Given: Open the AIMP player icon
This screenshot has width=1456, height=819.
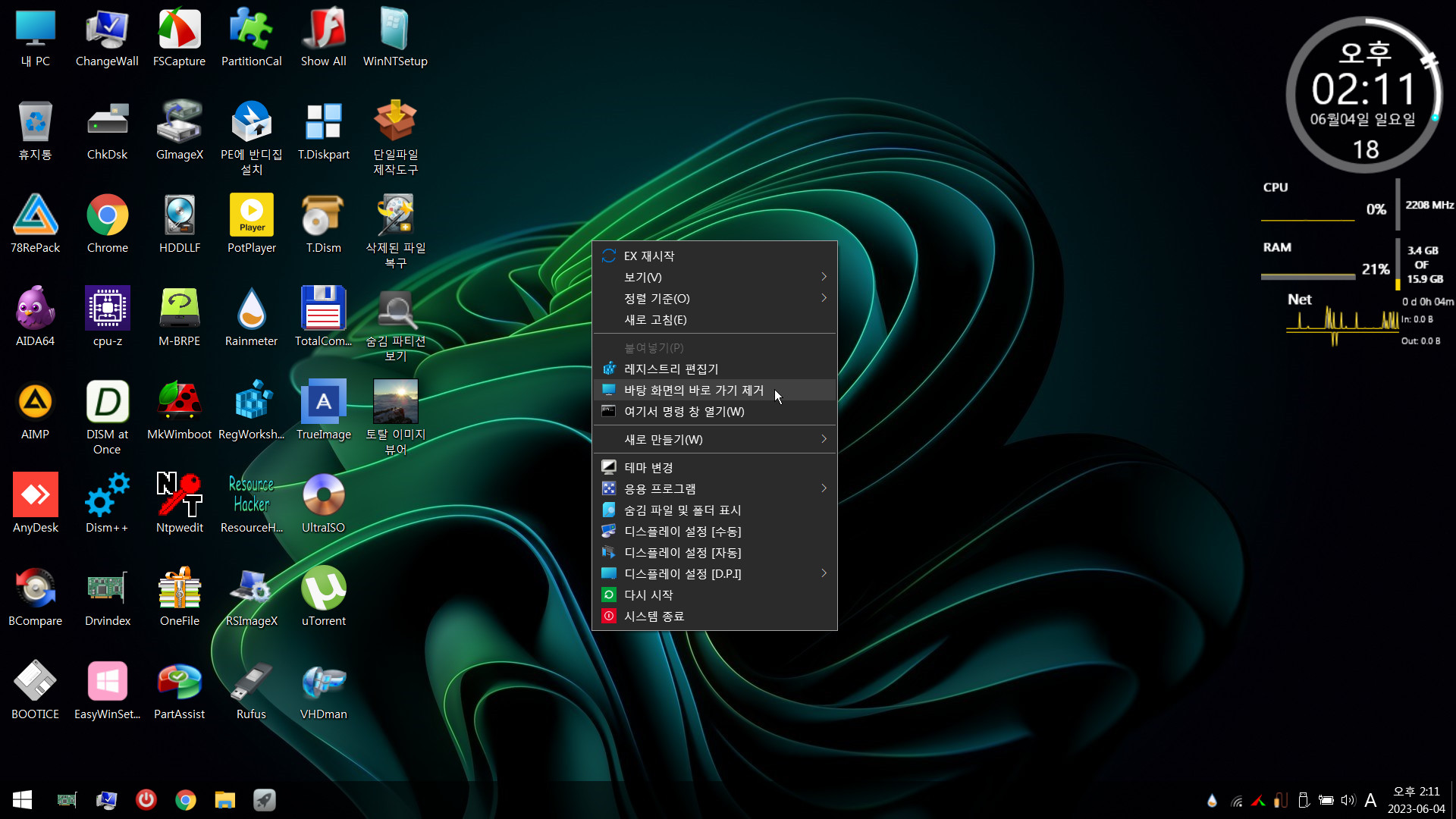Looking at the screenshot, I should (35, 411).
